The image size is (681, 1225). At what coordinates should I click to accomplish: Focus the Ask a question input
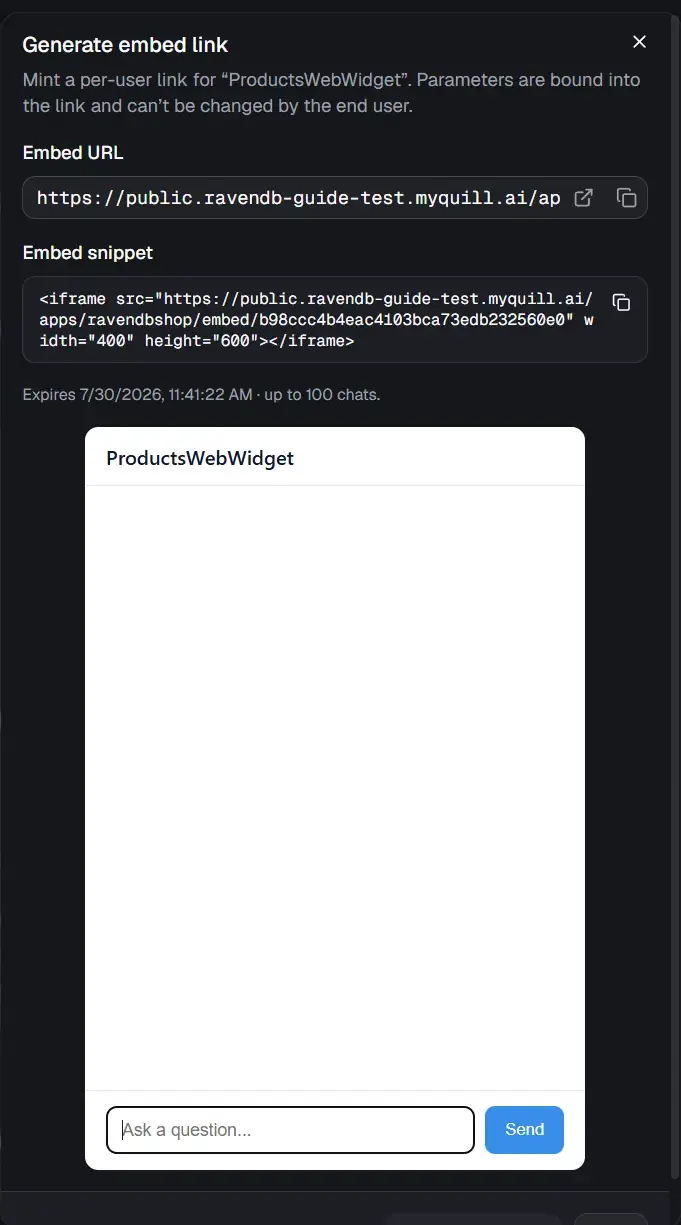click(290, 1130)
